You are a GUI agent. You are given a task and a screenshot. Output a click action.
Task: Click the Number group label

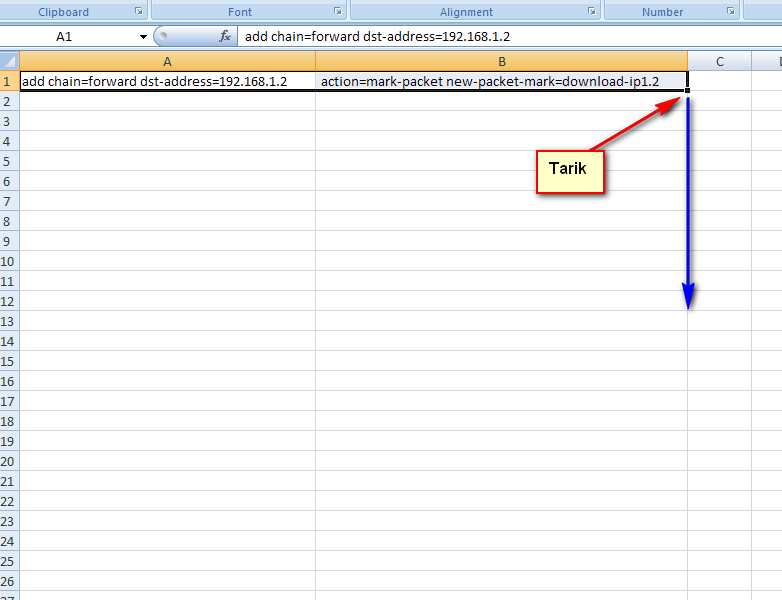[662, 12]
